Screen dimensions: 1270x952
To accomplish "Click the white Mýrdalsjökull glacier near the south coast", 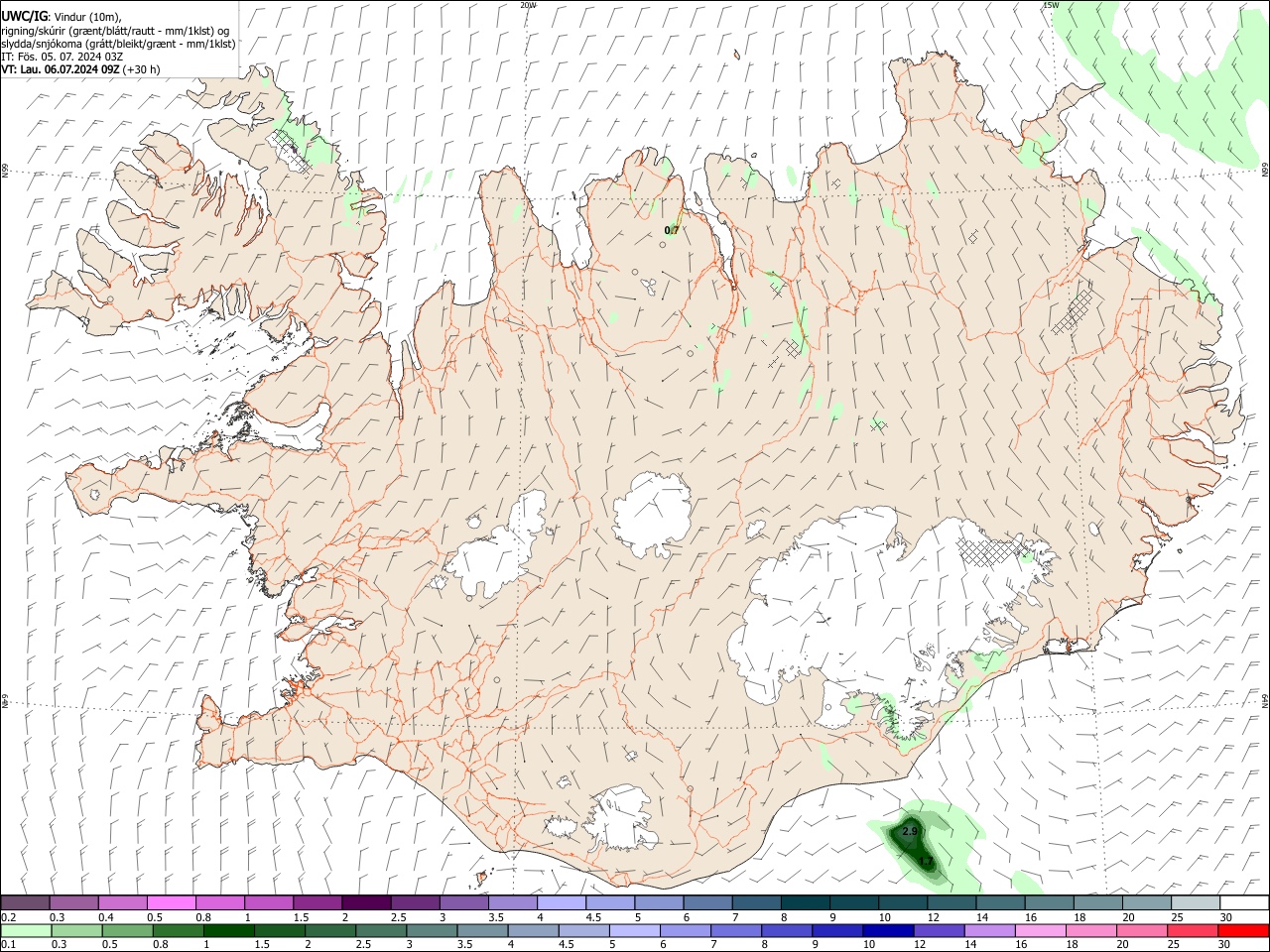I will (x=623, y=819).
